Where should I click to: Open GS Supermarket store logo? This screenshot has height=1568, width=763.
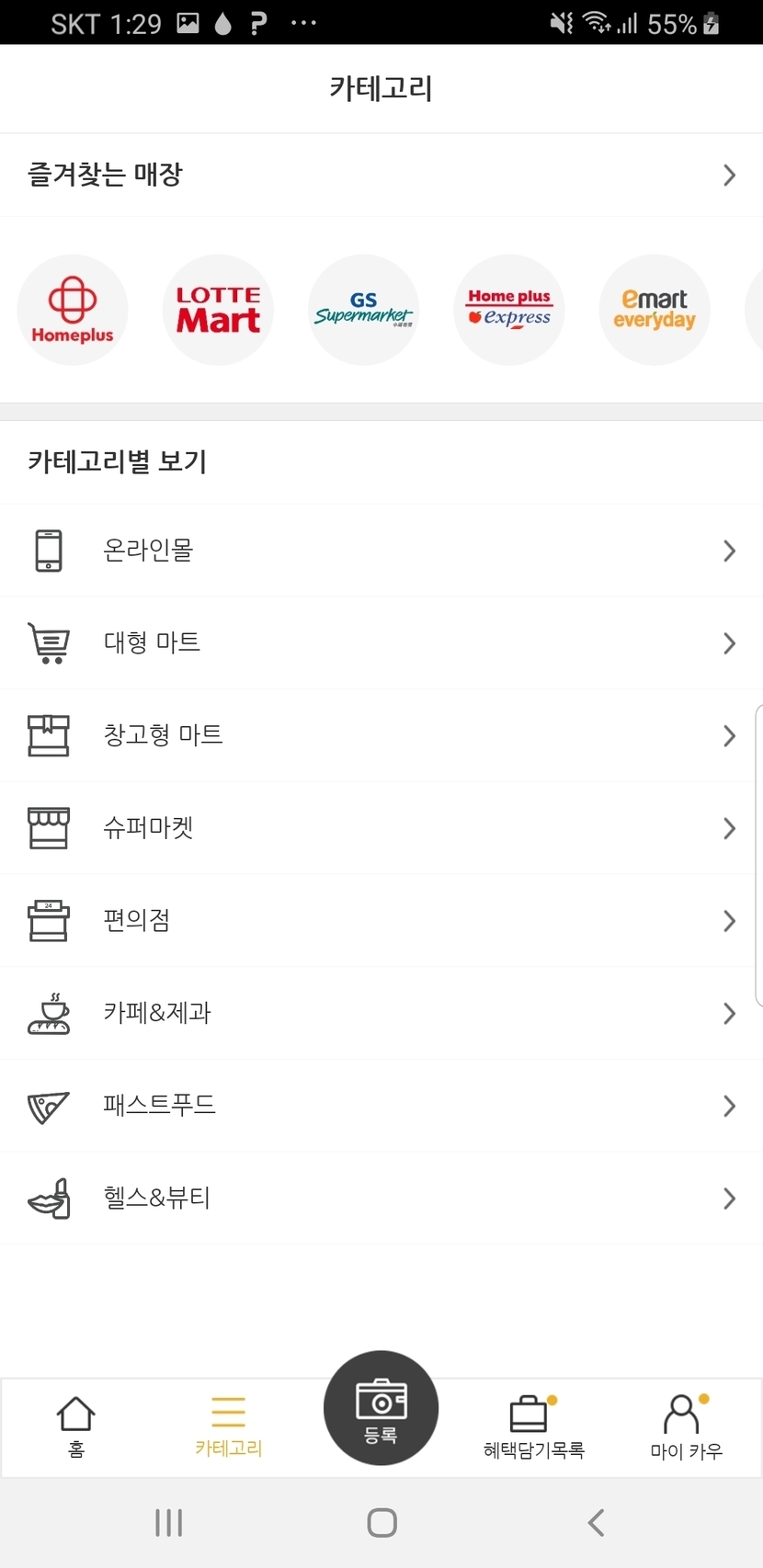pos(363,310)
